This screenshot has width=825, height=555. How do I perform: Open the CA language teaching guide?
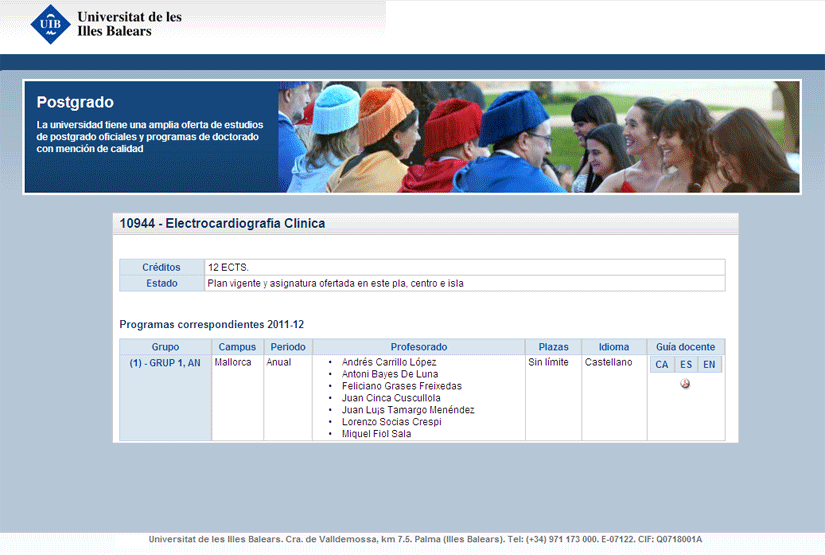tap(662, 365)
